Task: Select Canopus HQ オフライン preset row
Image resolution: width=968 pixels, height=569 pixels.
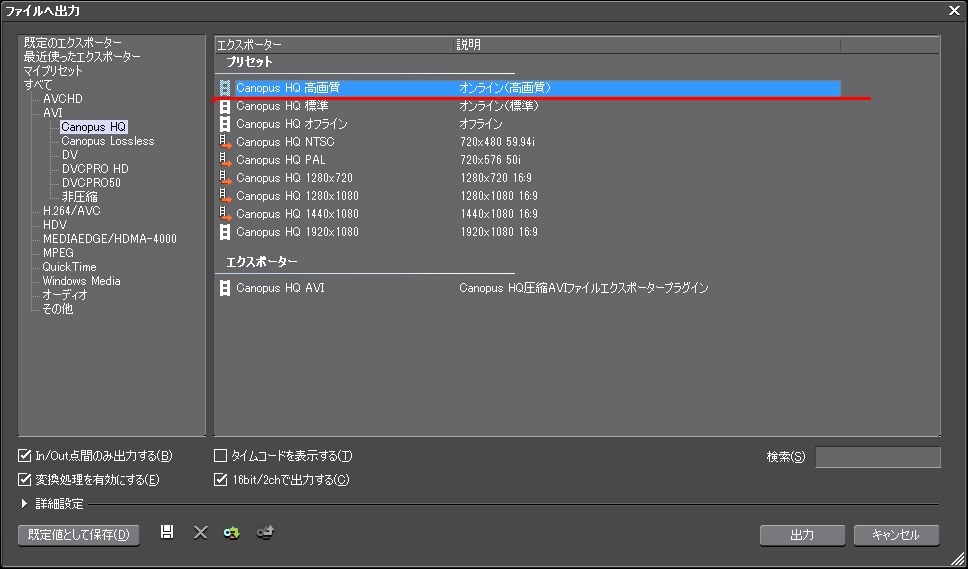Action: coord(529,124)
